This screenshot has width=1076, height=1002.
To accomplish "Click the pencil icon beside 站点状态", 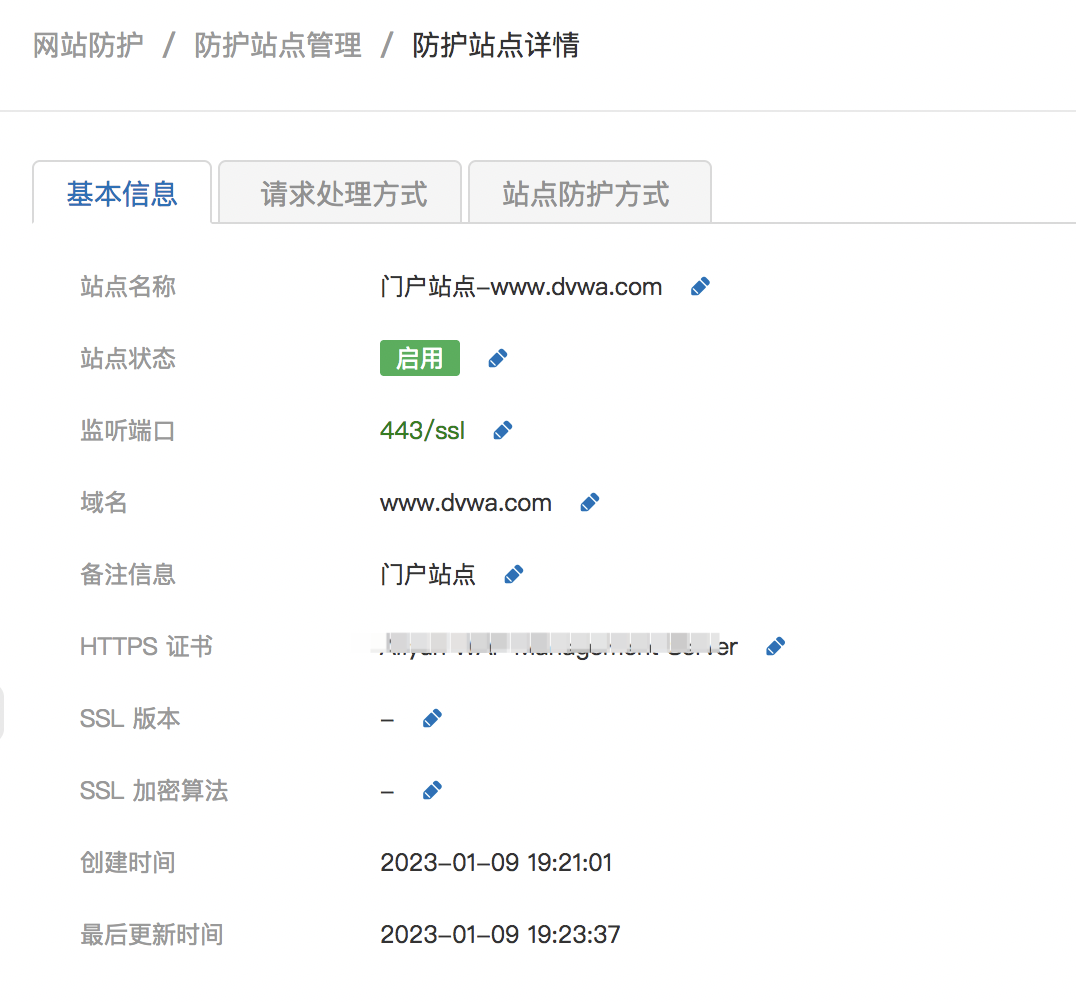I will [x=497, y=359].
